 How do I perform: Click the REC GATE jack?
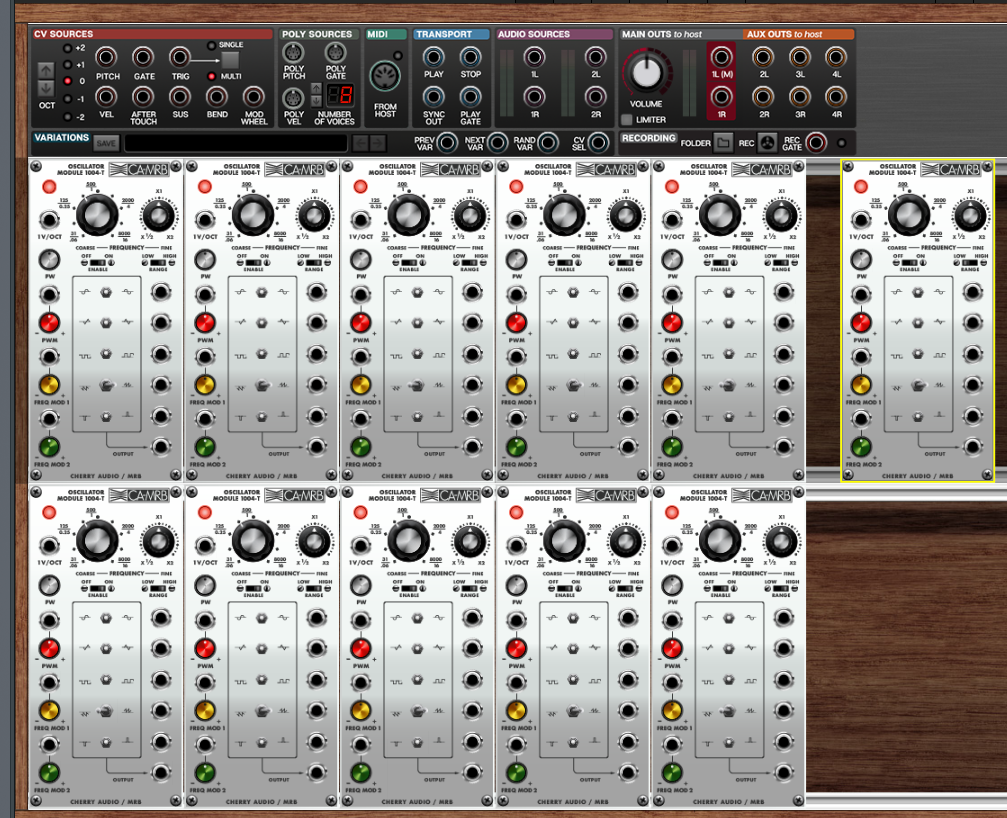coord(816,143)
